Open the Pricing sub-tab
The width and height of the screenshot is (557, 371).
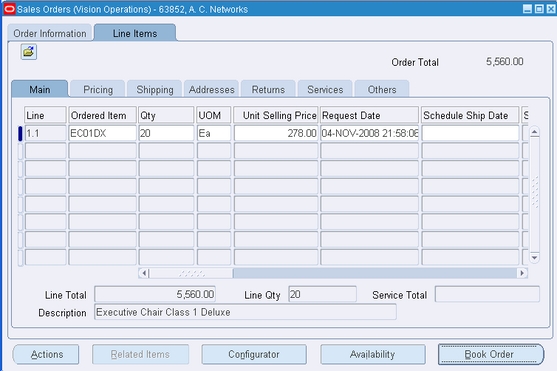[98, 89]
